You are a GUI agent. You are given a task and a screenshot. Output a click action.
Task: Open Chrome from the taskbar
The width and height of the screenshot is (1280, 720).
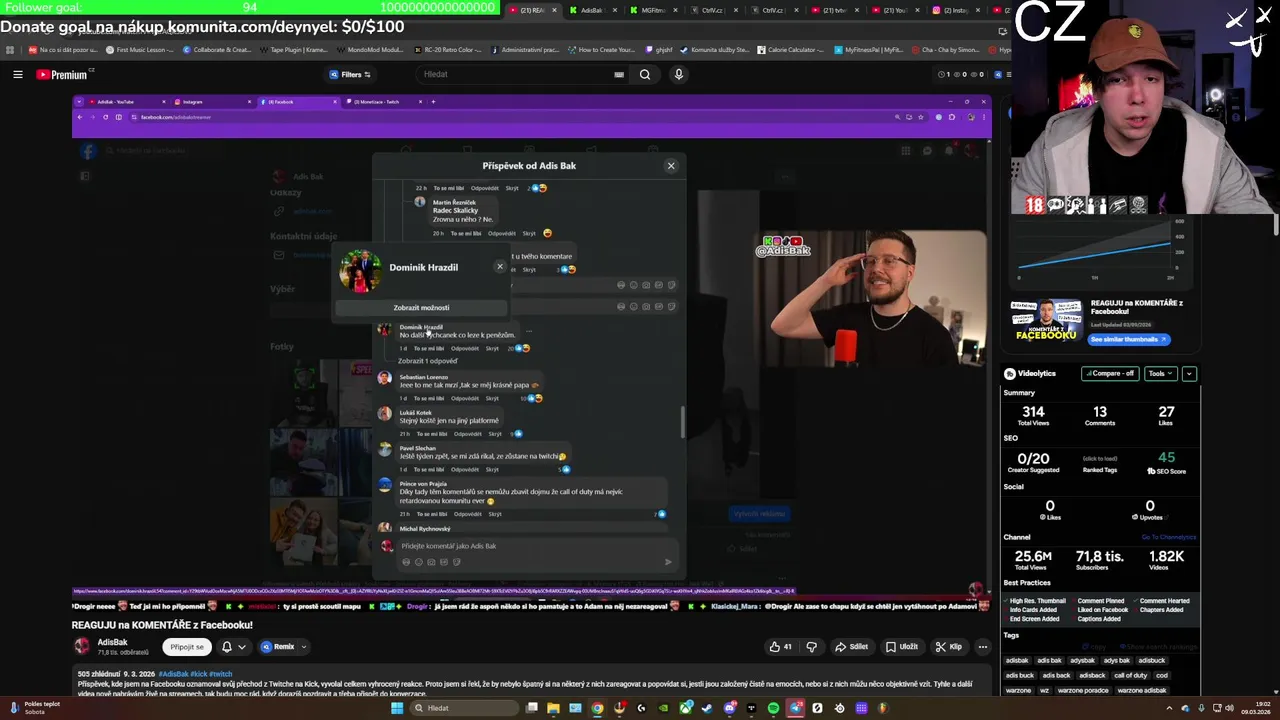click(x=597, y=708)
